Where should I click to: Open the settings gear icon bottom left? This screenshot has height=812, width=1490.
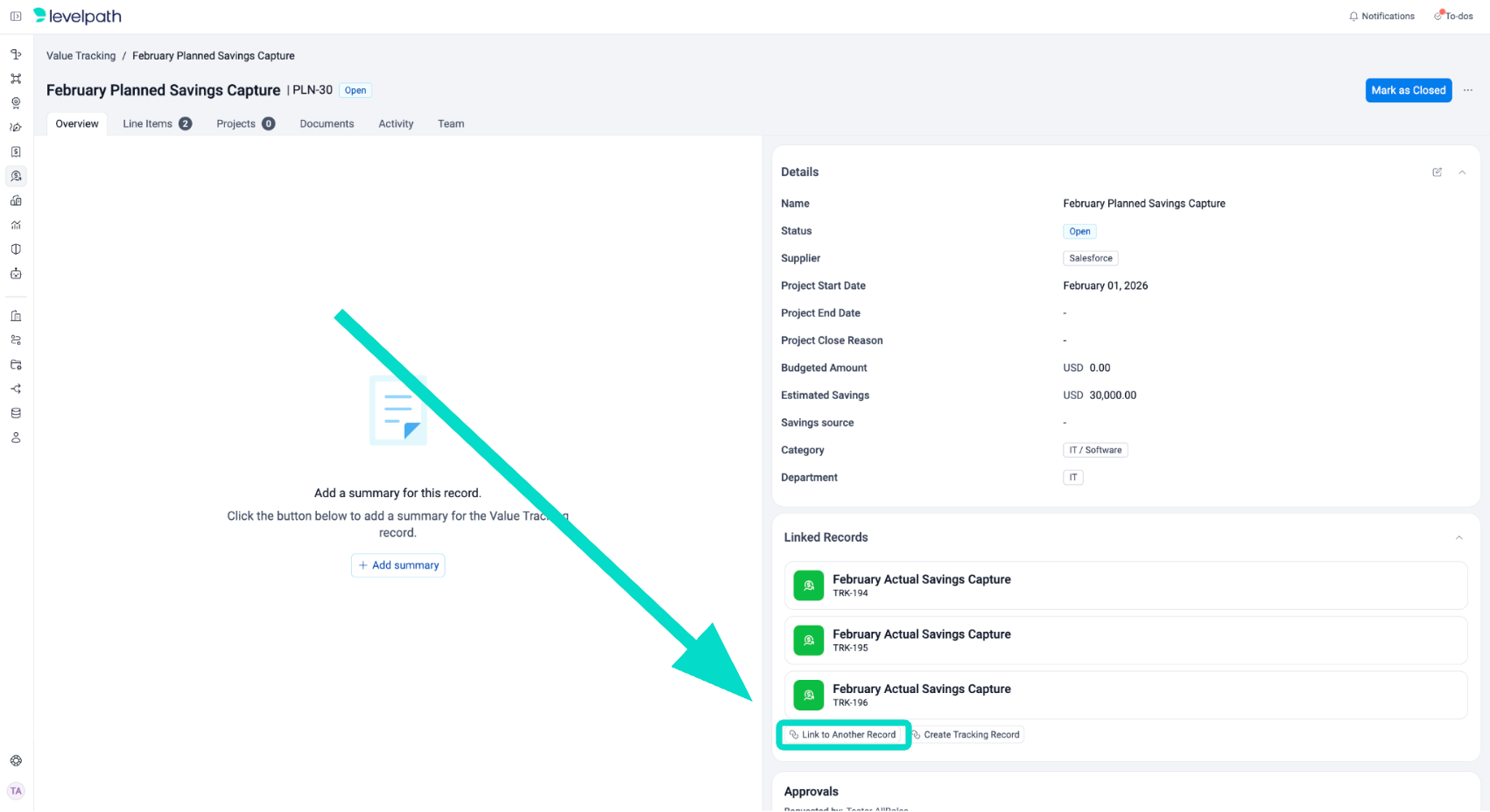16,761
